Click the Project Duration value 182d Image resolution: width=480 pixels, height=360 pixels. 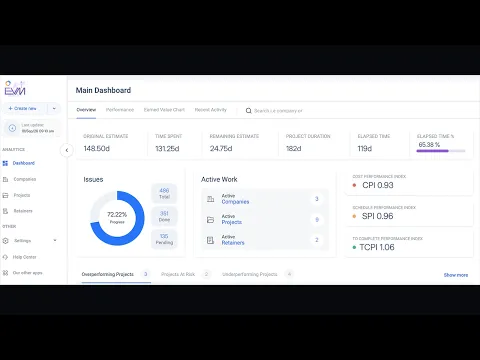(x=294, y=149)
